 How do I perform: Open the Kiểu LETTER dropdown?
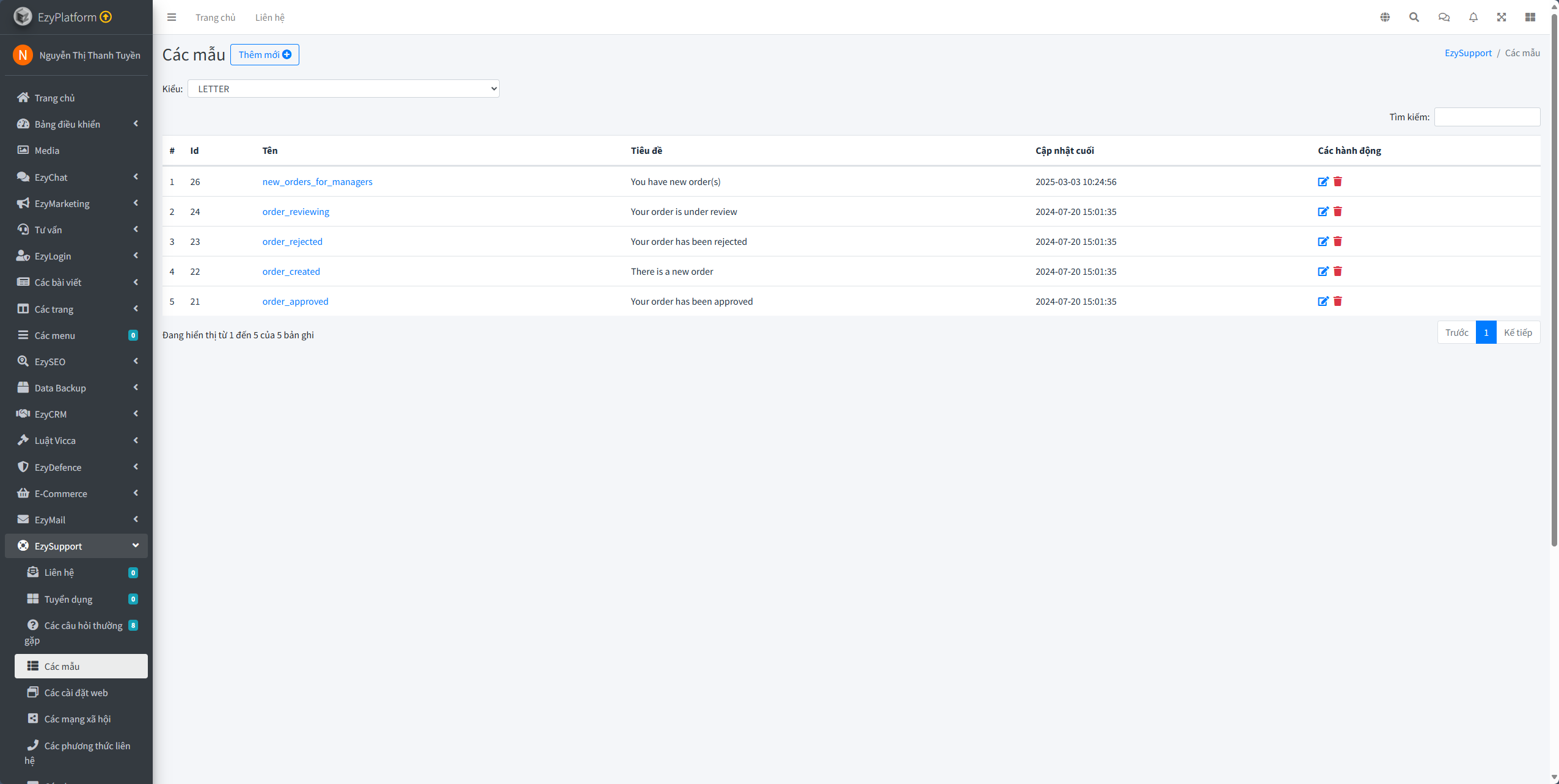click(x=343, y=89)
